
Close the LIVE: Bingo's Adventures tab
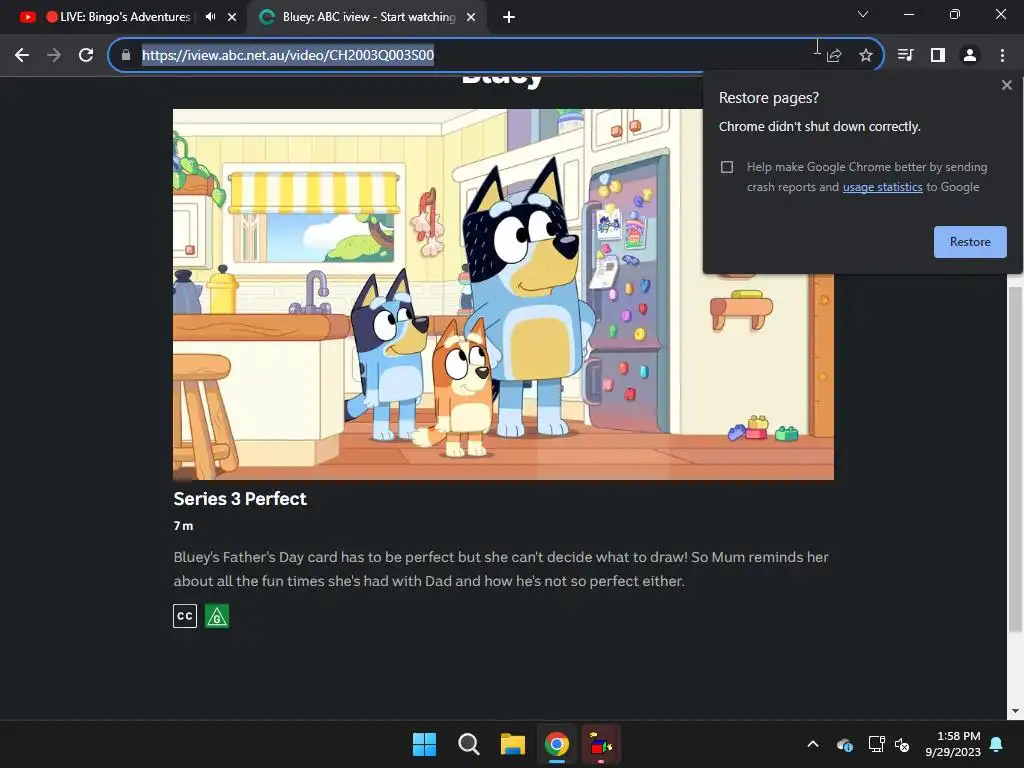232,17
